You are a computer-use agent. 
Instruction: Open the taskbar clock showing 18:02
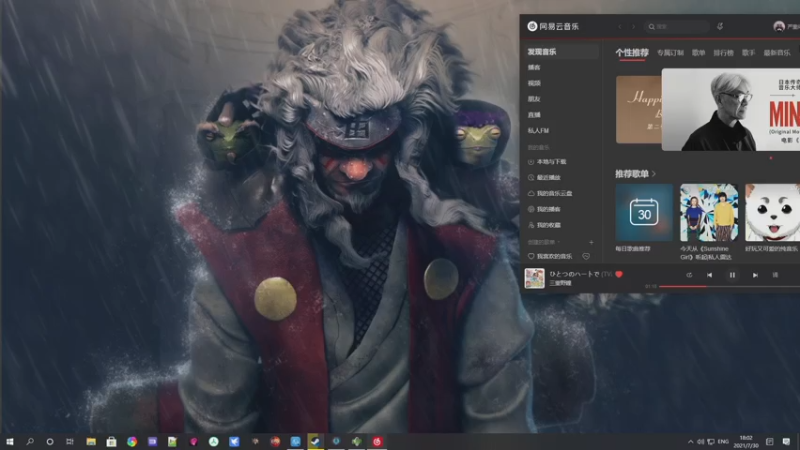(746, 441)
